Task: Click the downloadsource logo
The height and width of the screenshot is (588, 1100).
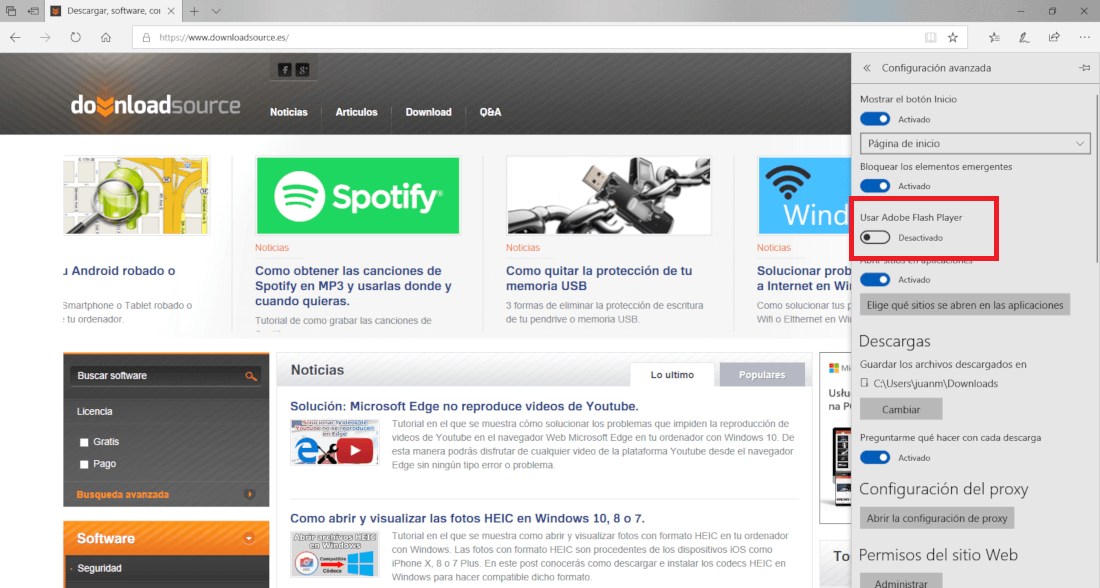Action: [155, 105]
